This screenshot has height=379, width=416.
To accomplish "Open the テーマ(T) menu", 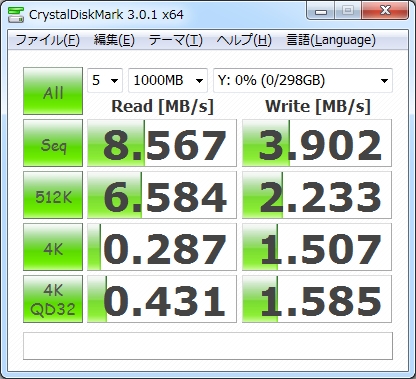I will (x=176, y=40).
